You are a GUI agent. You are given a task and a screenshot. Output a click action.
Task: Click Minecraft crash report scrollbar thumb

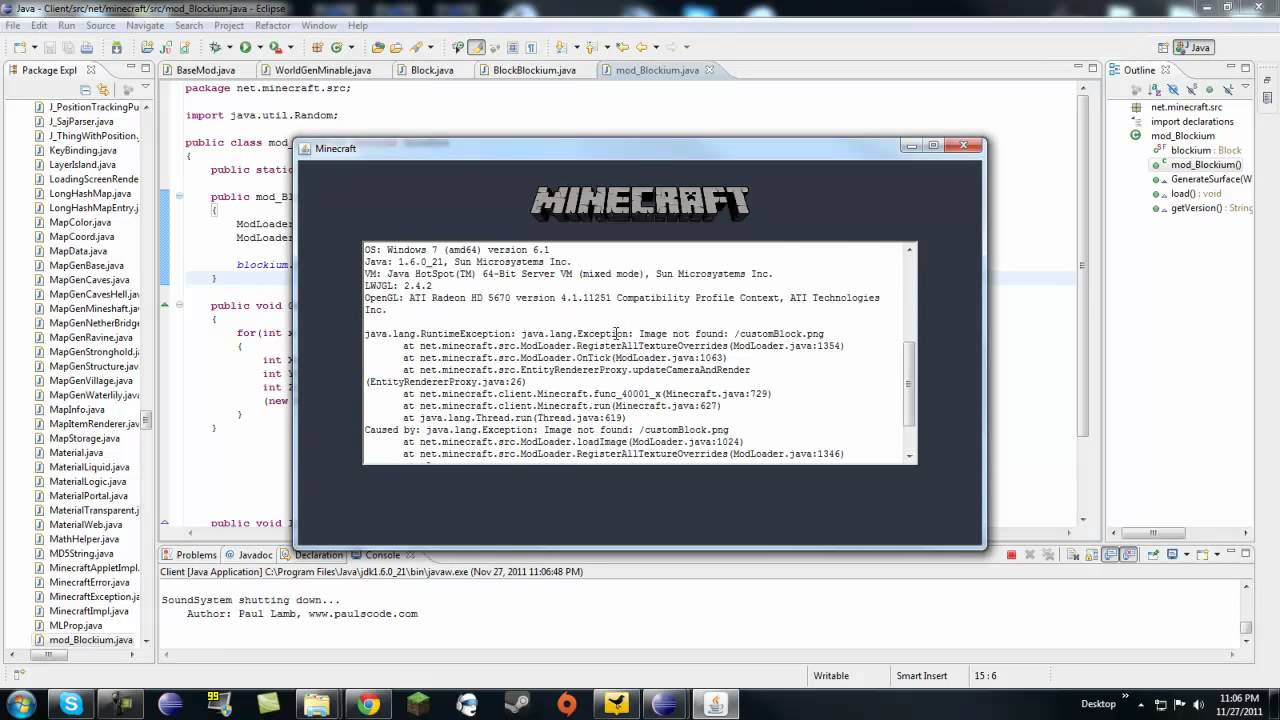pyautogui.click(x=909, y=384)
